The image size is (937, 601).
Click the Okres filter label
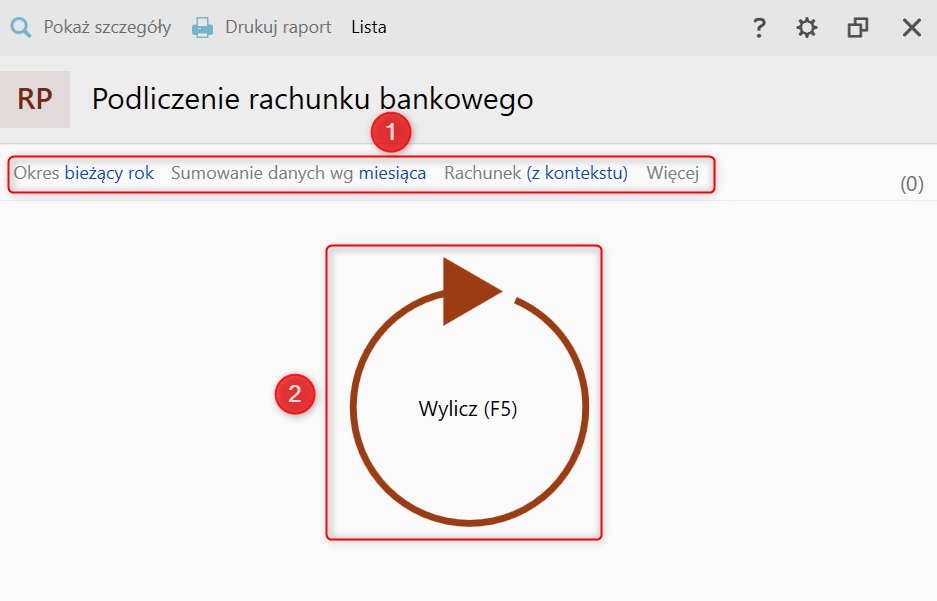pos(36,173)
